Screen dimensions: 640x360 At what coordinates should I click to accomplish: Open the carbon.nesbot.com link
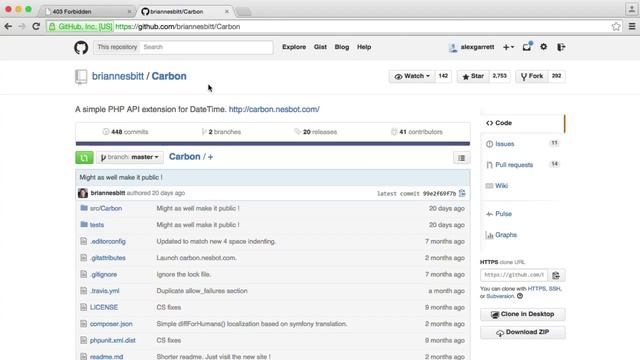point(274,109)
